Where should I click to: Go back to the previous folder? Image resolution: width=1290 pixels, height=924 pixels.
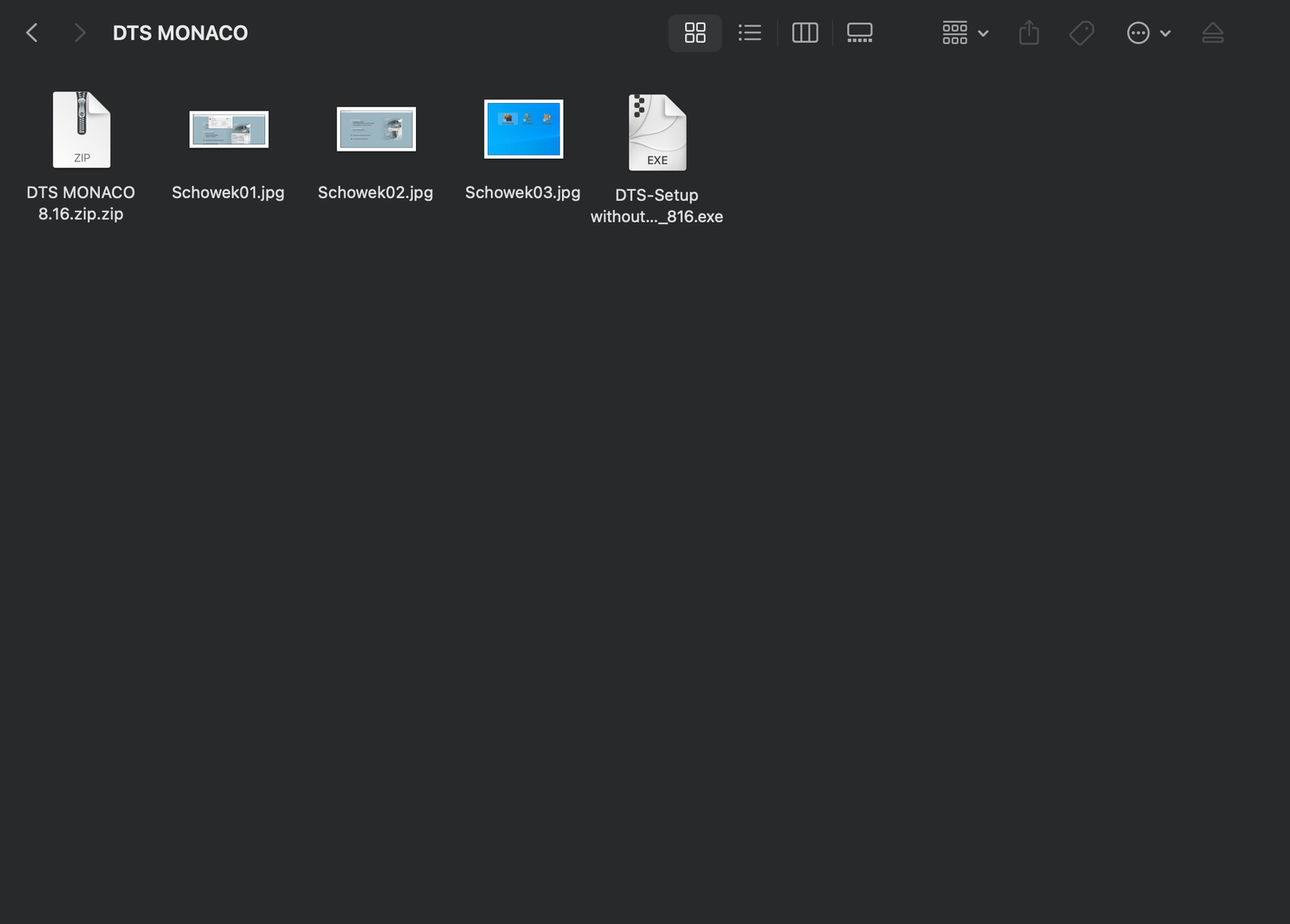coord(32,33)
